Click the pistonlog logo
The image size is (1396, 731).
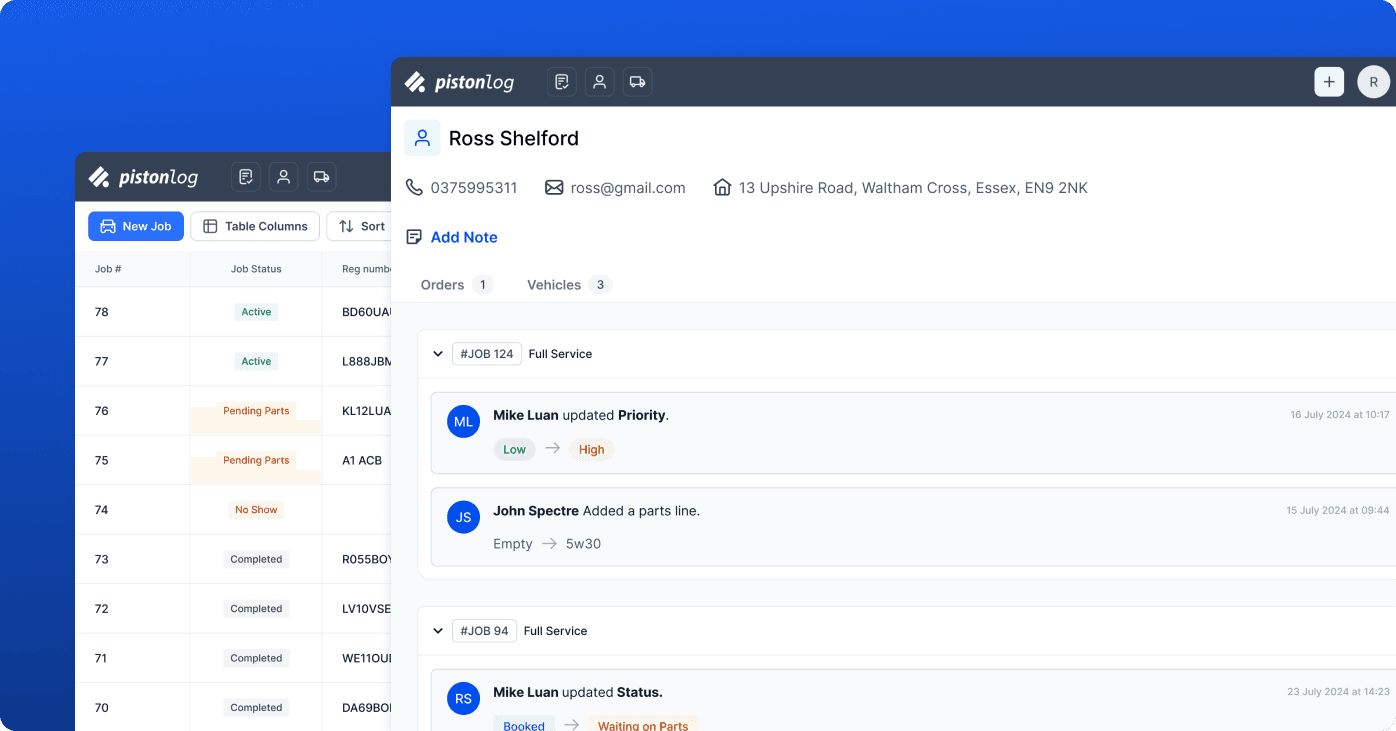pos(459,81)
